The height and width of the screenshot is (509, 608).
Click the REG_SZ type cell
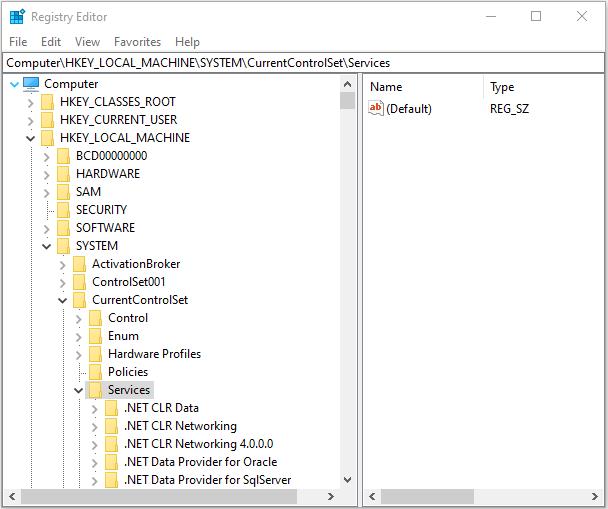(x=509, y=109)
